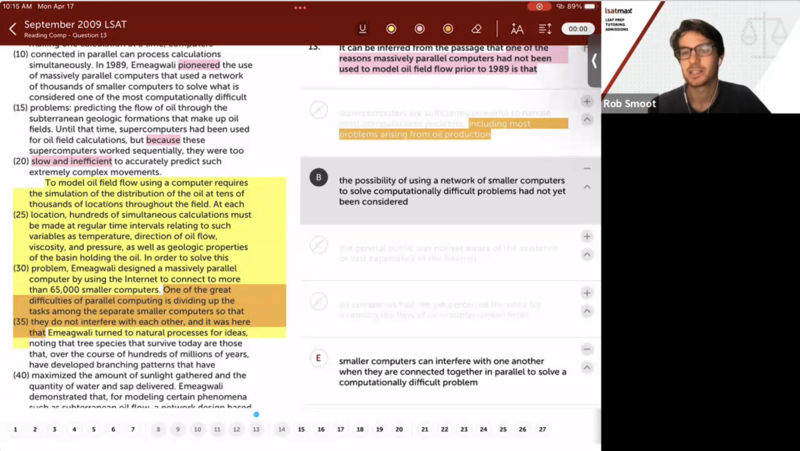Select answer choice B

click(x=318, y=178)
